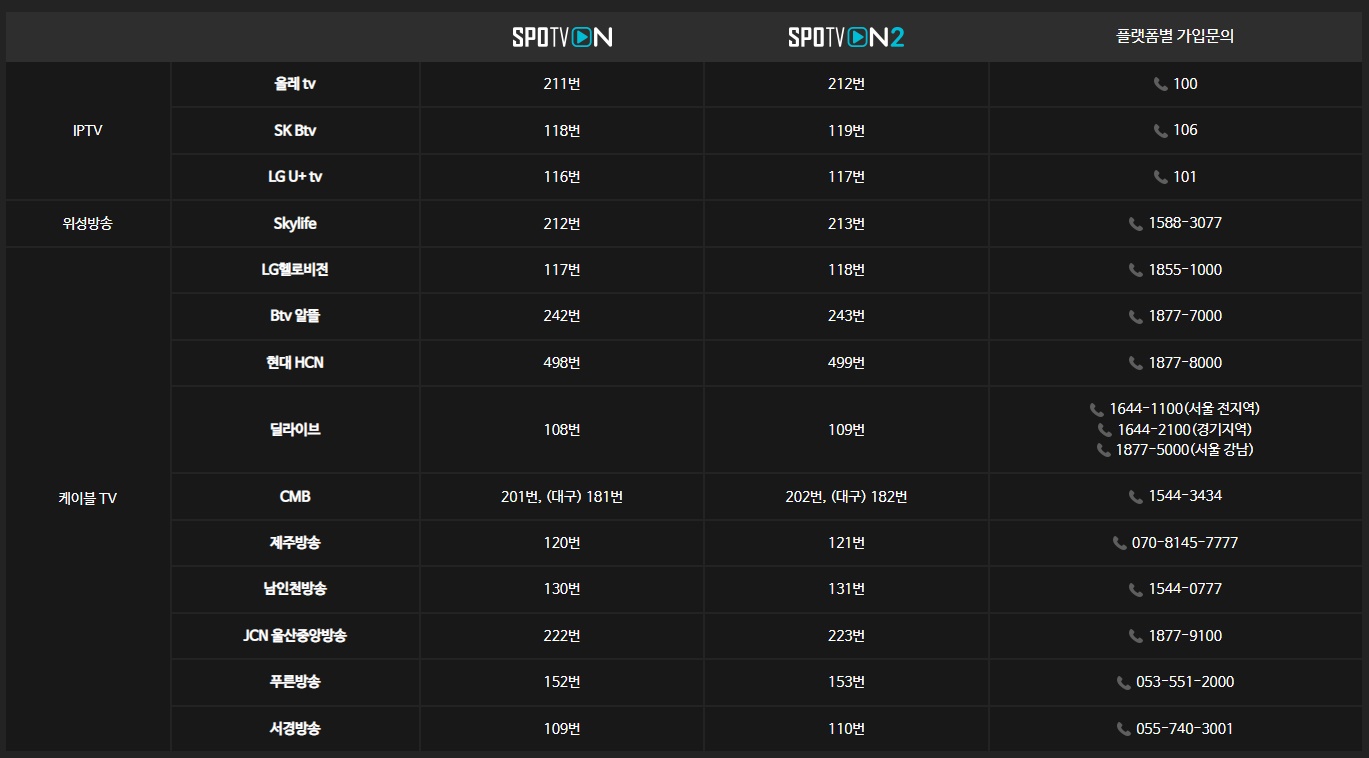Click the SK Btv platform name
This screenshot has width=1369, height=758.
(295, 131)
